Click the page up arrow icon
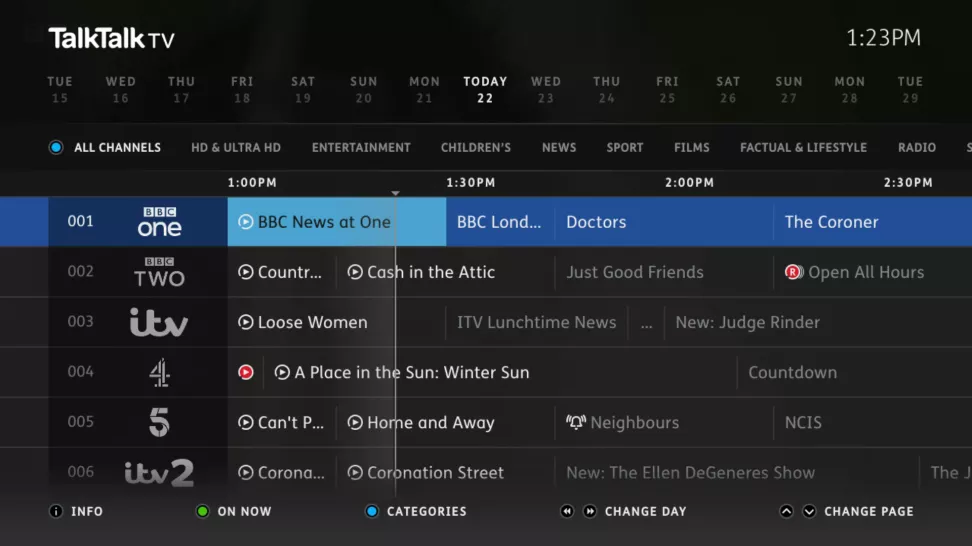This screenshot has width=972, height=546. point(786,511)
